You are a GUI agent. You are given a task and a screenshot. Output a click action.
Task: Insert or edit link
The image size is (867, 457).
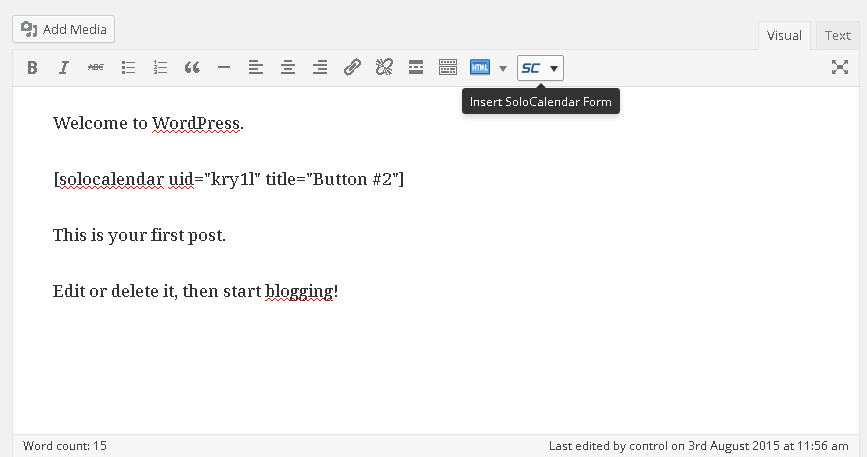click(x=352, y=67)
